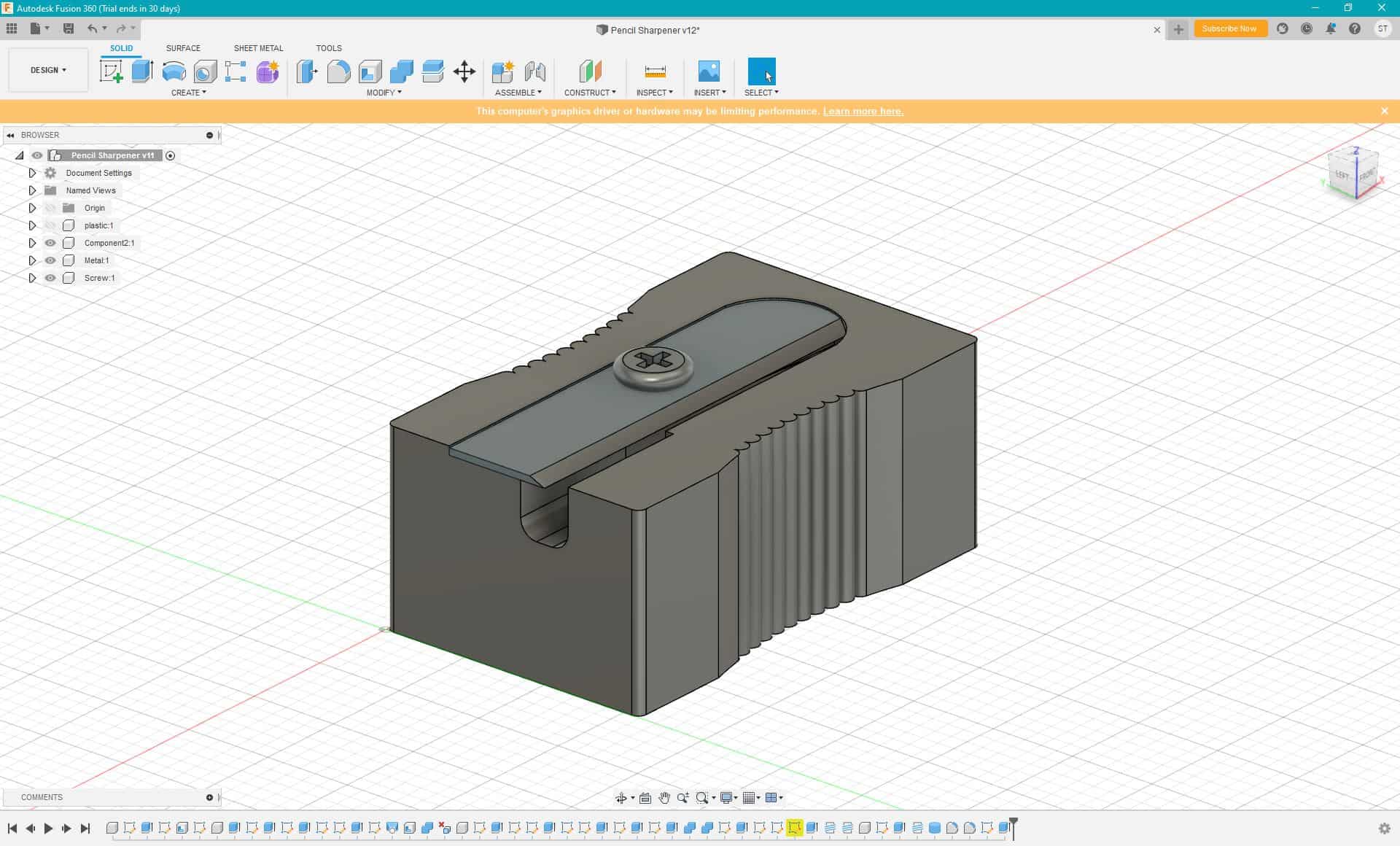Select the Shell tool
Viewport: 1400px width, 846px height.
click(370, 71)
